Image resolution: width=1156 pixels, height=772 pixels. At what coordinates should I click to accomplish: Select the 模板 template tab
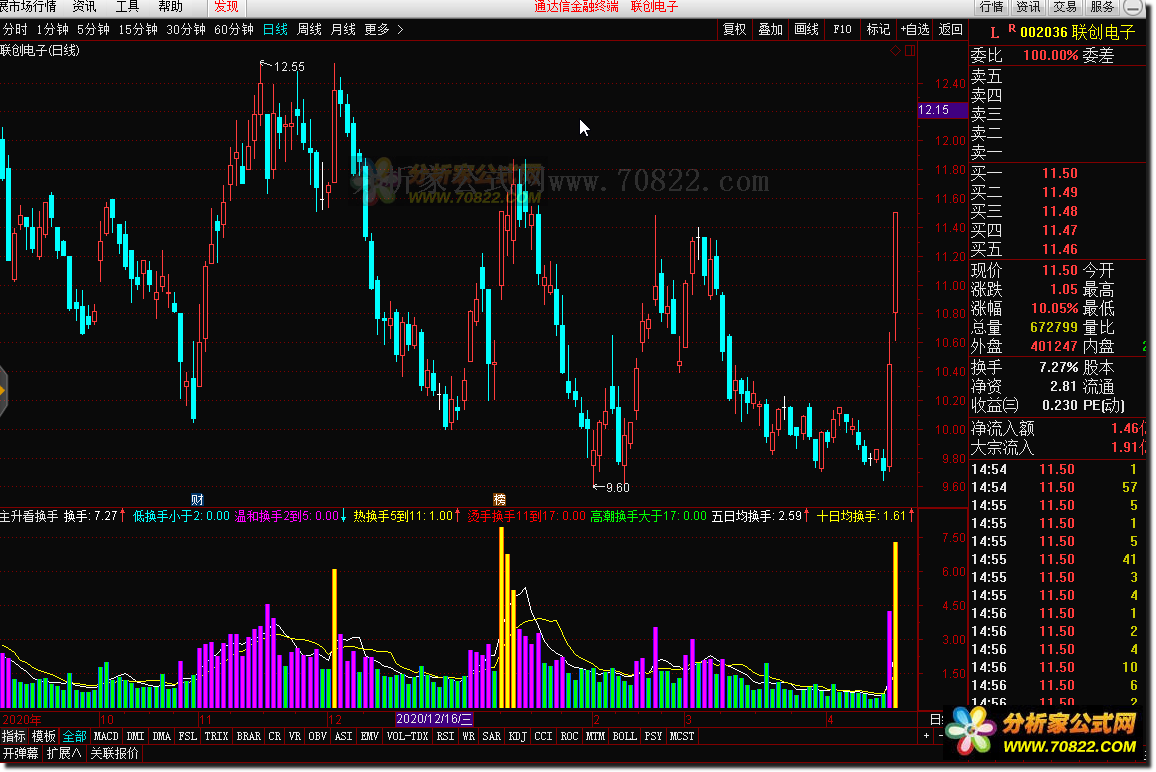click(x=43, y=736)
